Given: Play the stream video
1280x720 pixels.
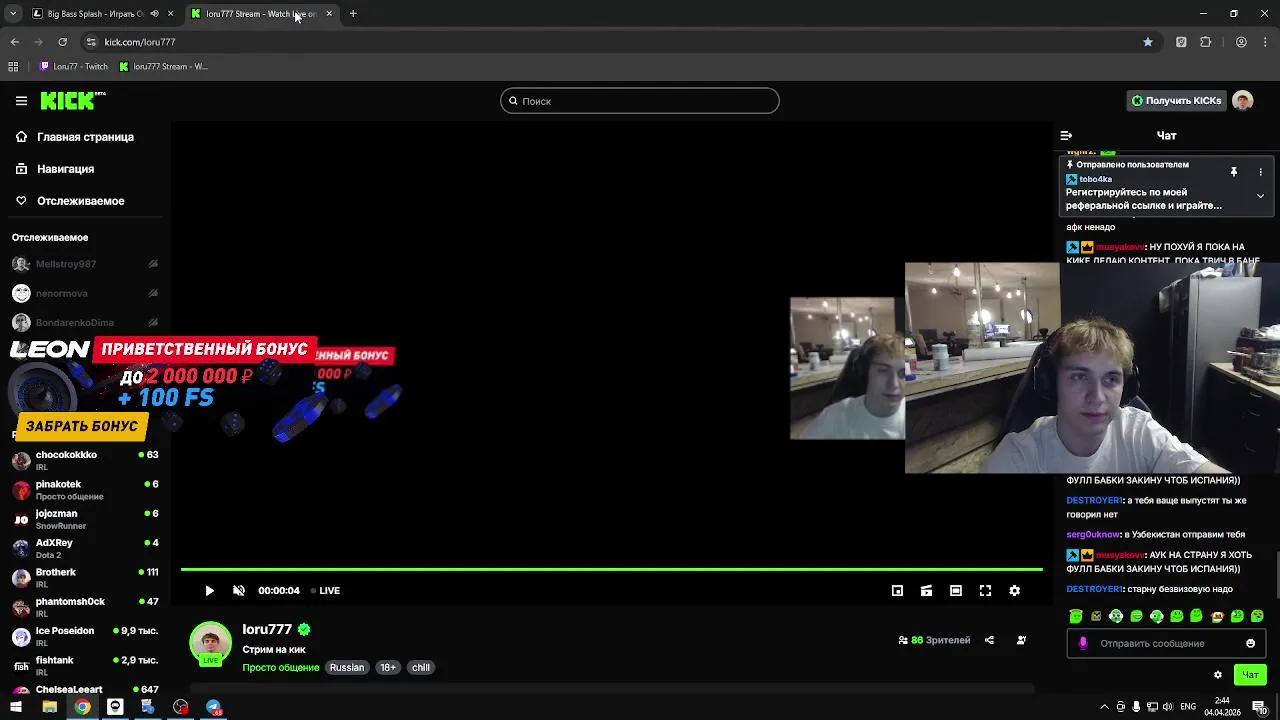Looking at the screenshot, I should tap(209, 591).
